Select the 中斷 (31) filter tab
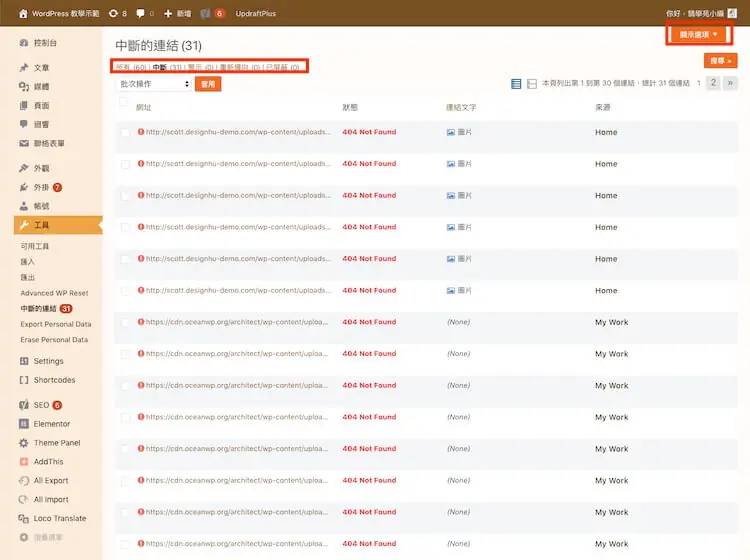The height and width of the screenshot is (560, 750). coord(167,67)
